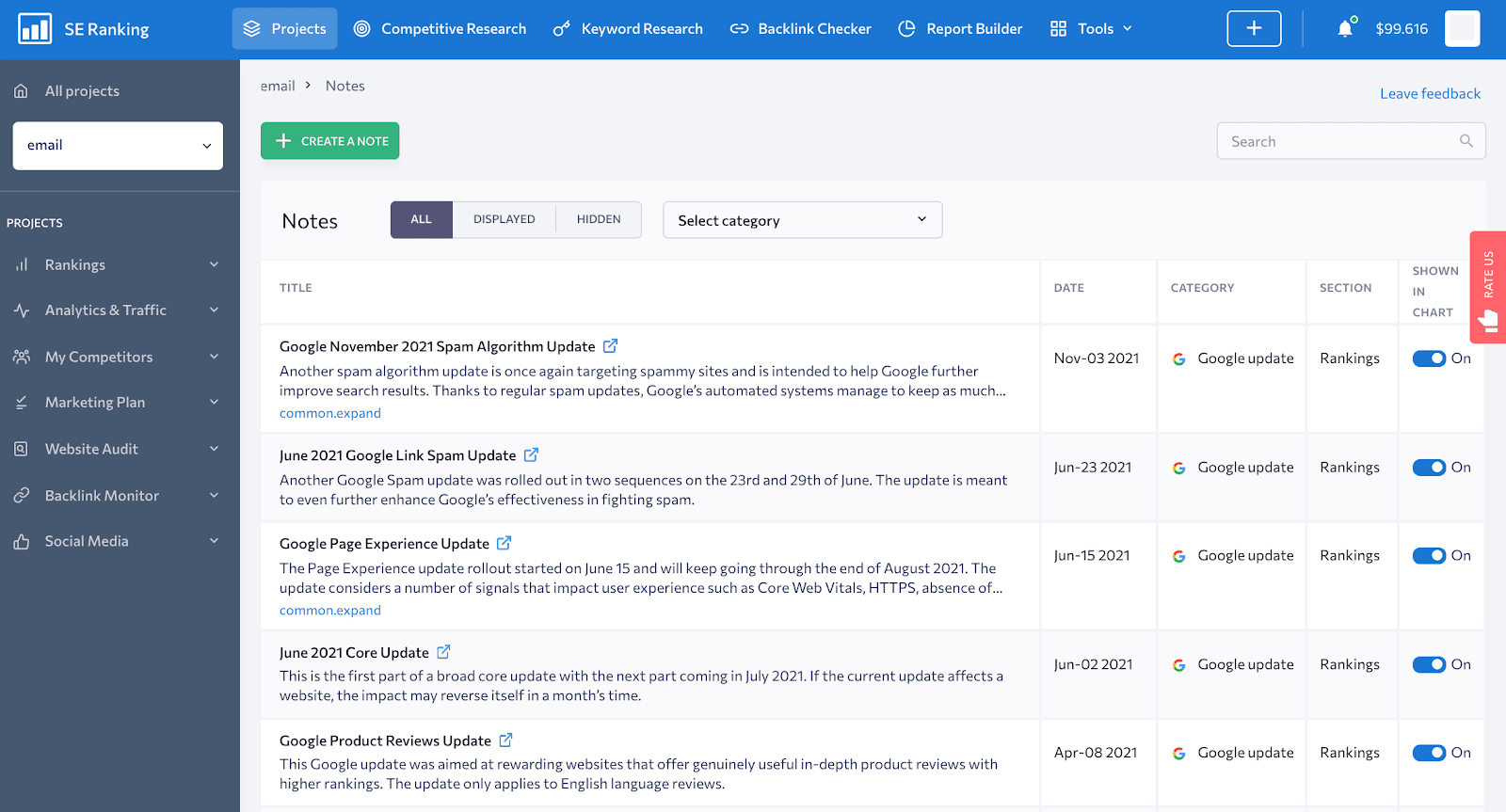1506x812 pixels.
Task: Expand the Rankings sidebar section
Action: click(x=214, y=265)
